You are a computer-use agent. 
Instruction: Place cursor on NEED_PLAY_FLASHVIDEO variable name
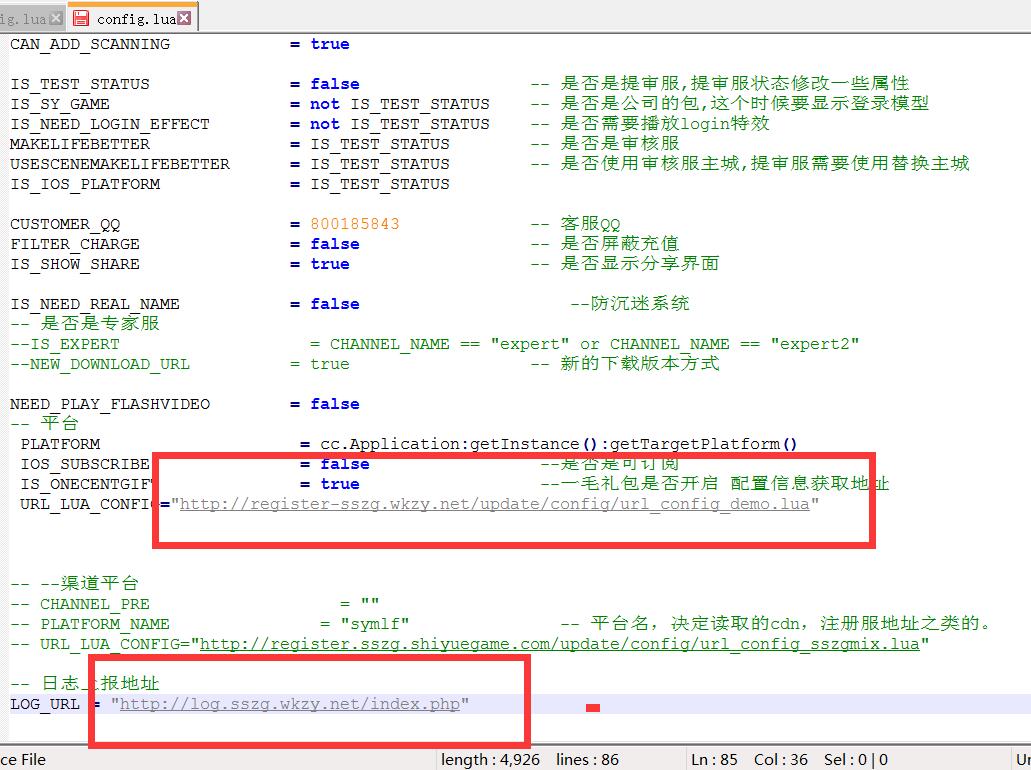click(x=110, y=404)
